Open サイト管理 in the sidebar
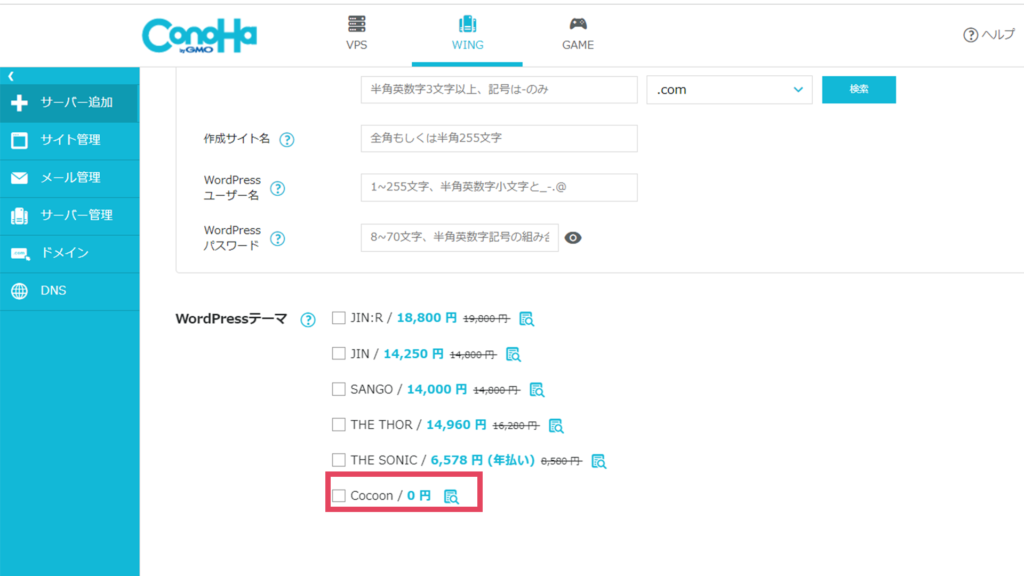The image size is (1024, 576). 69,140
